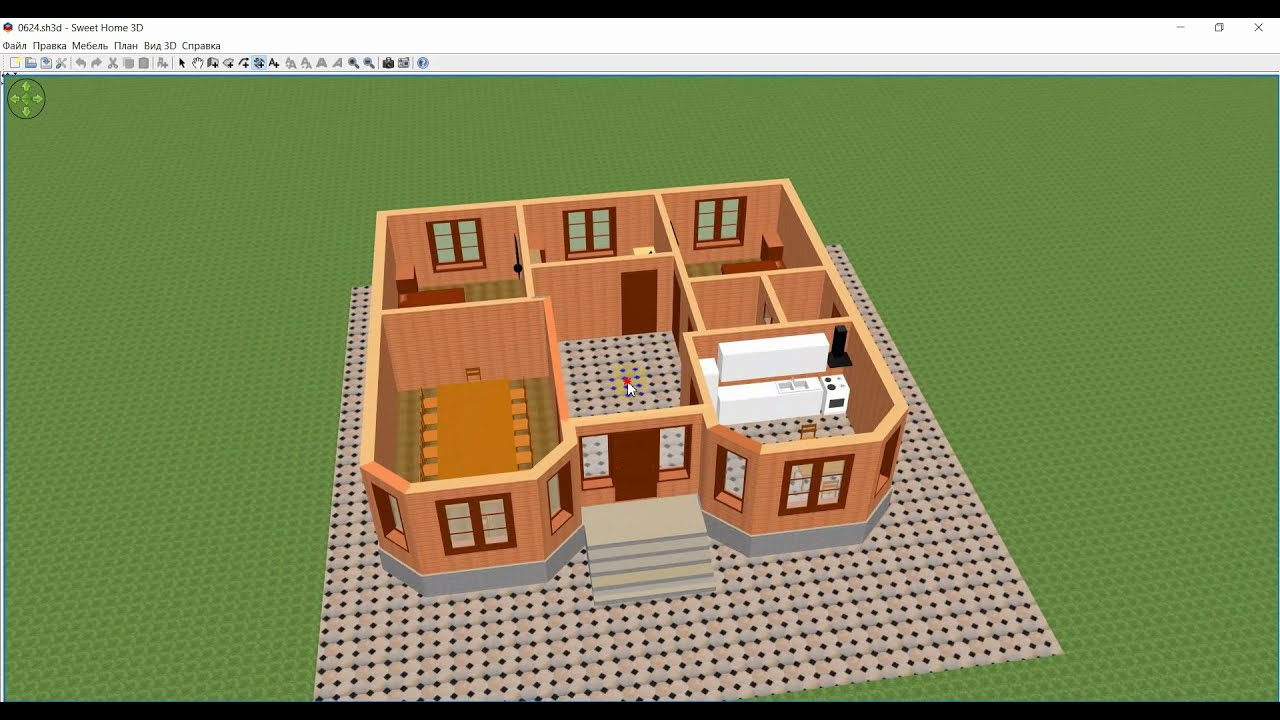This screenshot has width=1280, height=720.
Task: Zoom out with the magnifier minus icon
Action: coord(369,63)
